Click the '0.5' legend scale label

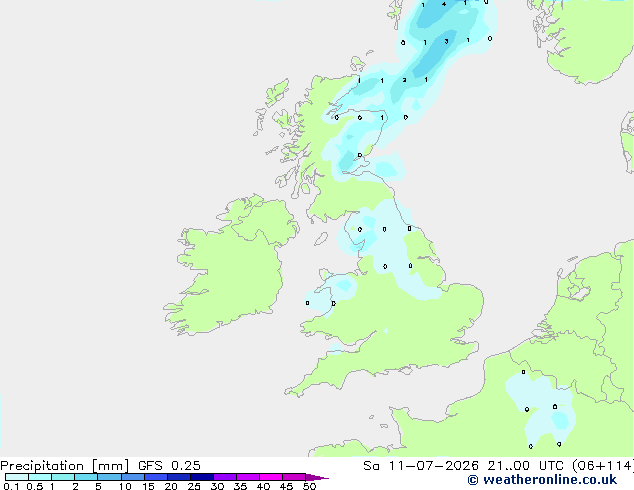pos(35,486)
